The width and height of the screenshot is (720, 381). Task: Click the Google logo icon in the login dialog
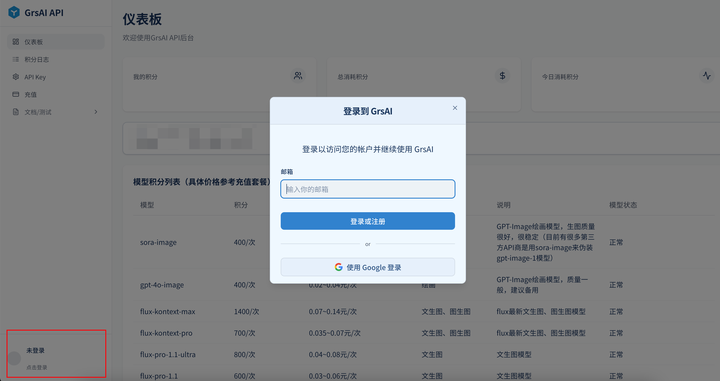(x=338, y=267)
